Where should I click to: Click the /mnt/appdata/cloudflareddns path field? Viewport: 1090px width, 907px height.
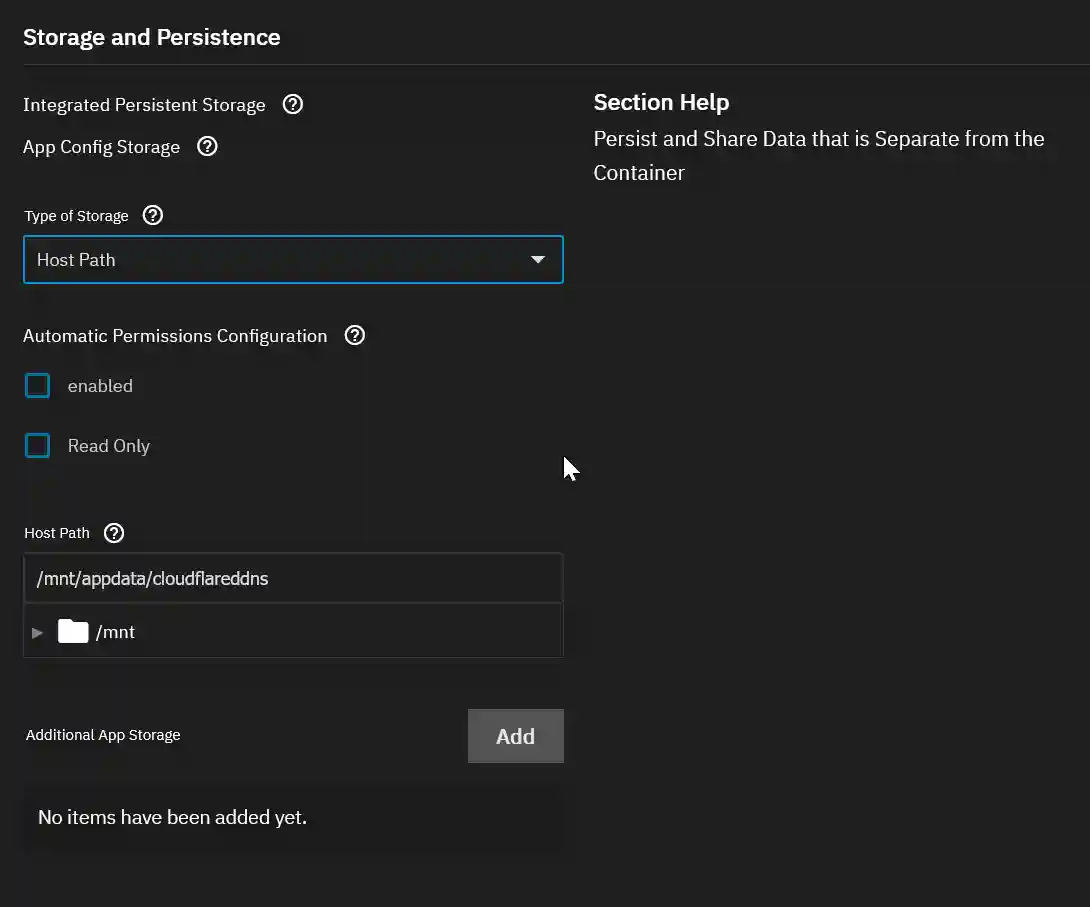tap(293, 578)
